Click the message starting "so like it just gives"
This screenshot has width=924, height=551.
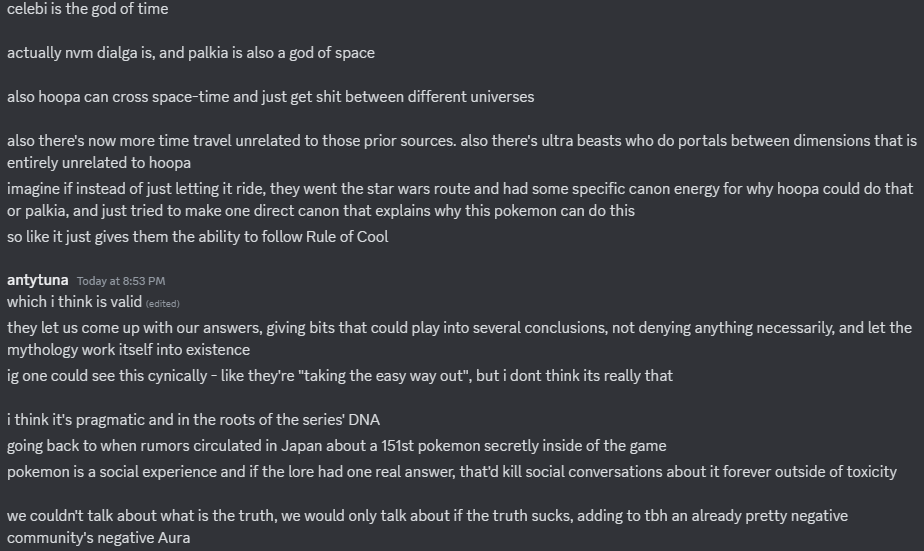(197, 237)
